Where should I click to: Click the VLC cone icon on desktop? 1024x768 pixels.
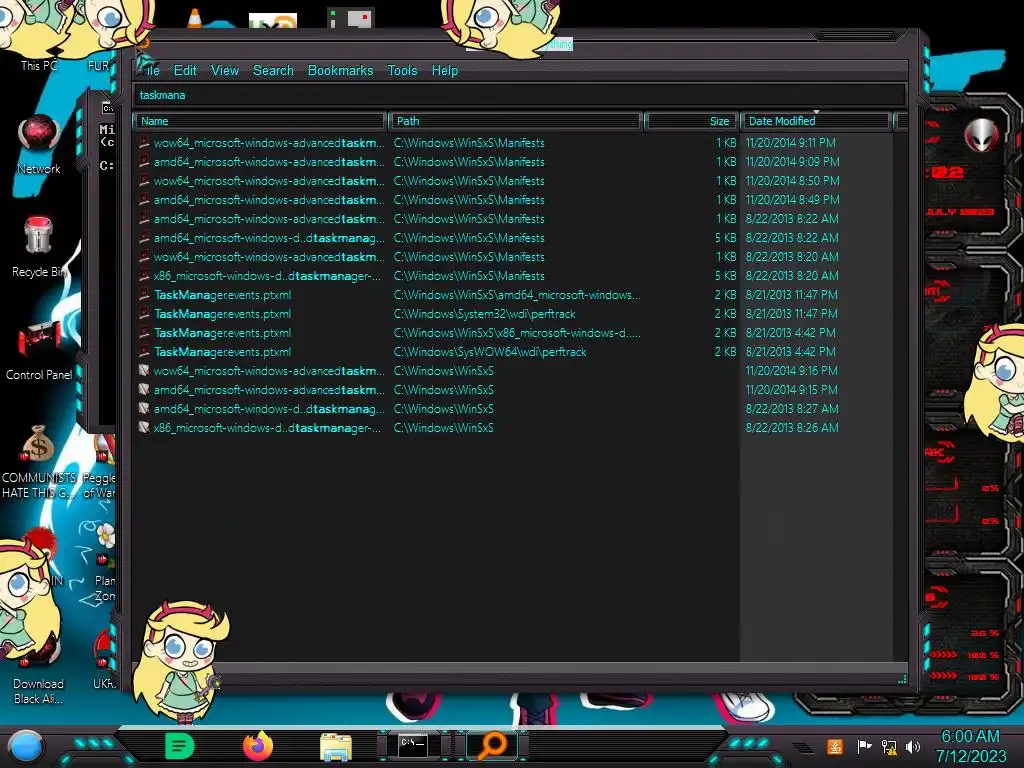pyautogui.click(x=195, y=18)
